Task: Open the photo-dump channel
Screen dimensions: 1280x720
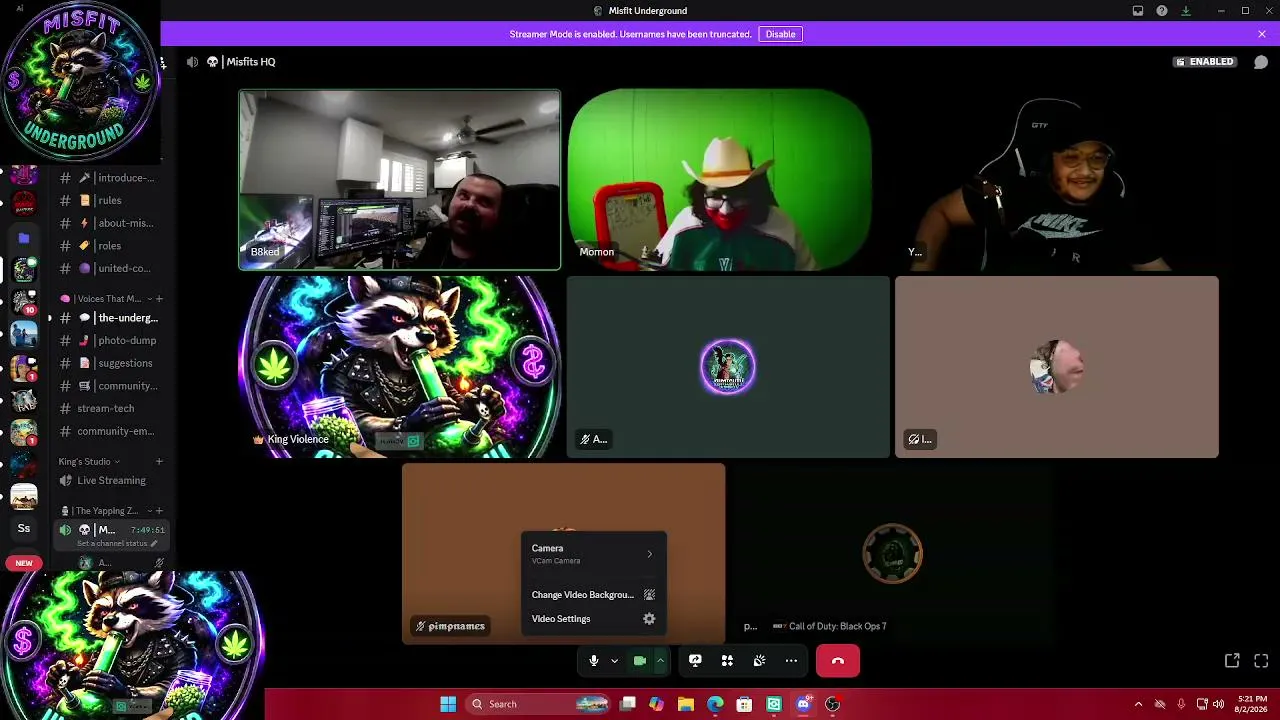Action: click(x=110, y=340)
